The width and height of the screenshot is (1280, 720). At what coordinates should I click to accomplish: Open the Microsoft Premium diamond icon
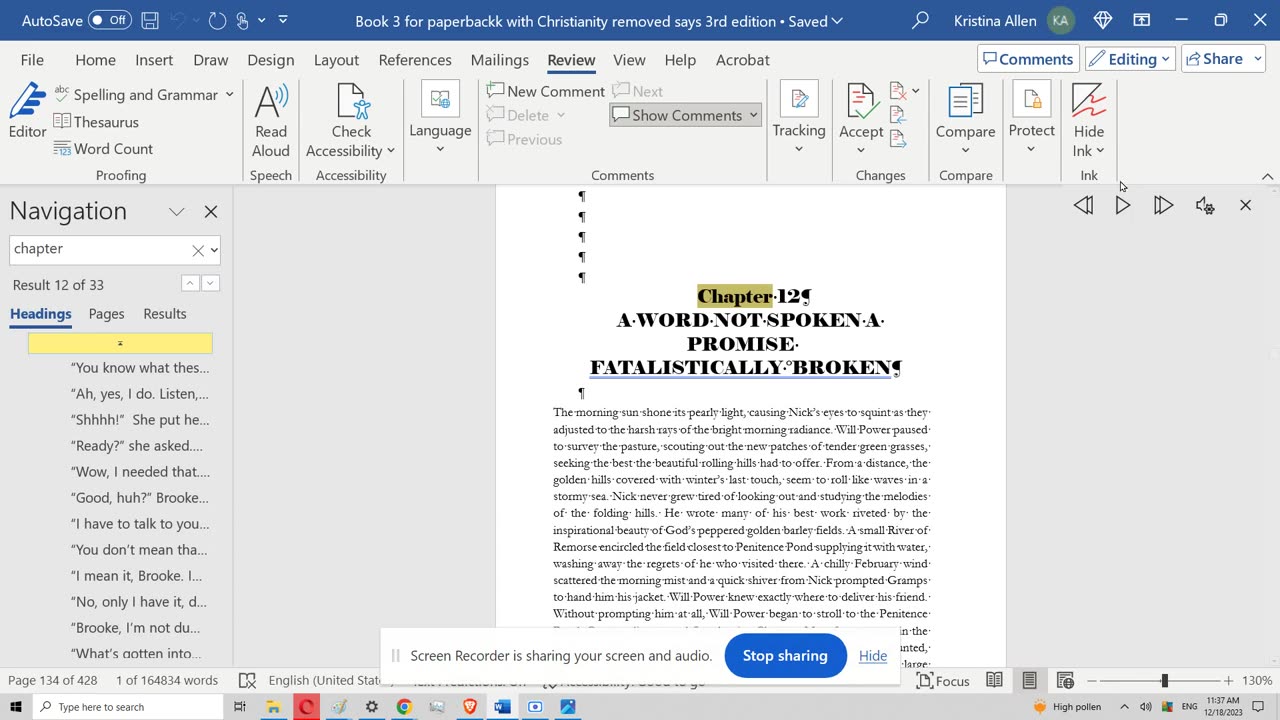(x=1103, y=20)
